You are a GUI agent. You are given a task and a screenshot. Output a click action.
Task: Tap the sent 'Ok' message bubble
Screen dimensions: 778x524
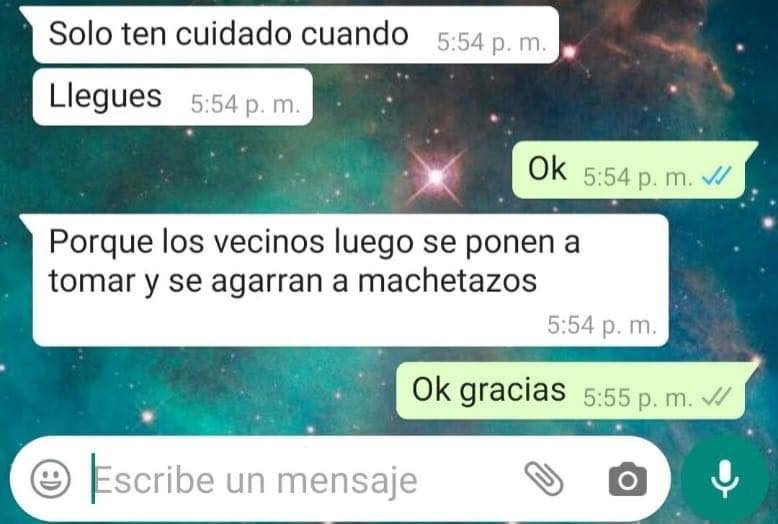coord(629,170)
